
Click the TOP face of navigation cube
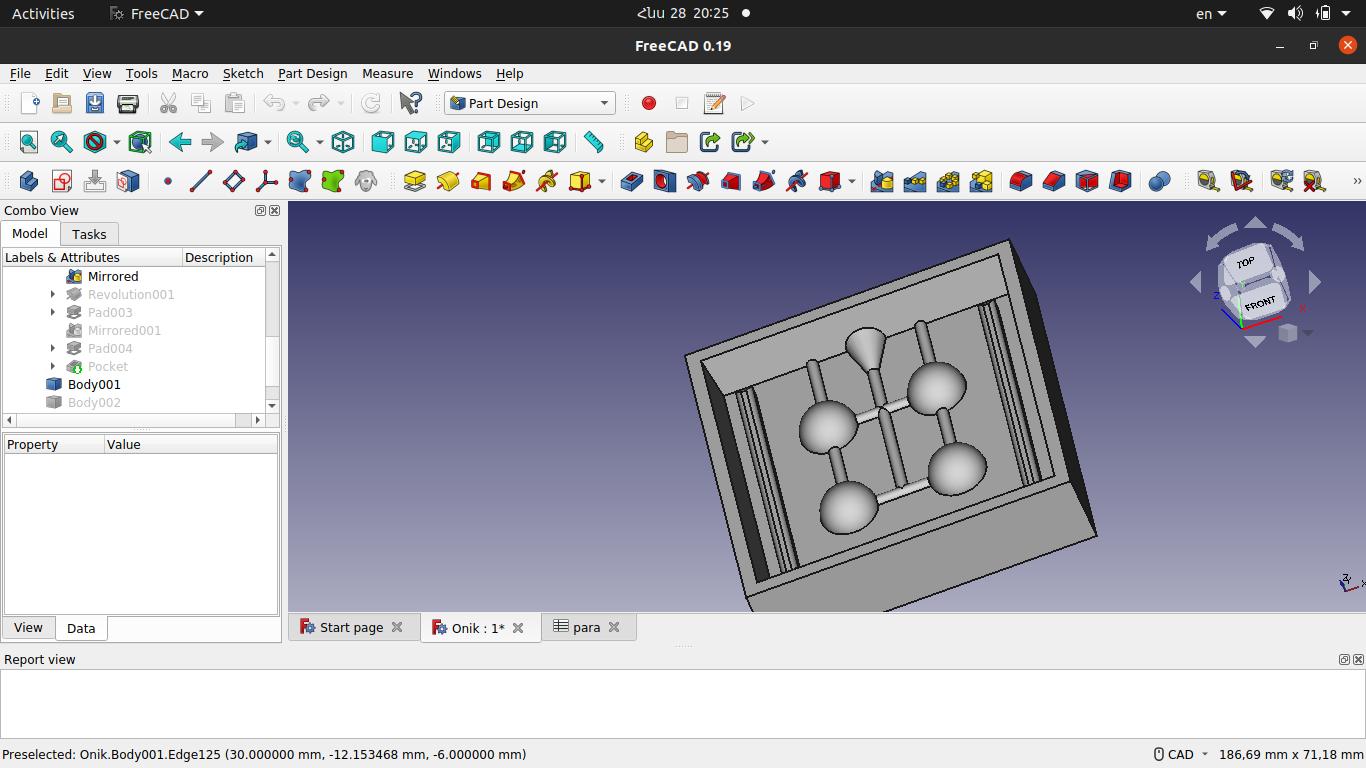coord(1245,263)
